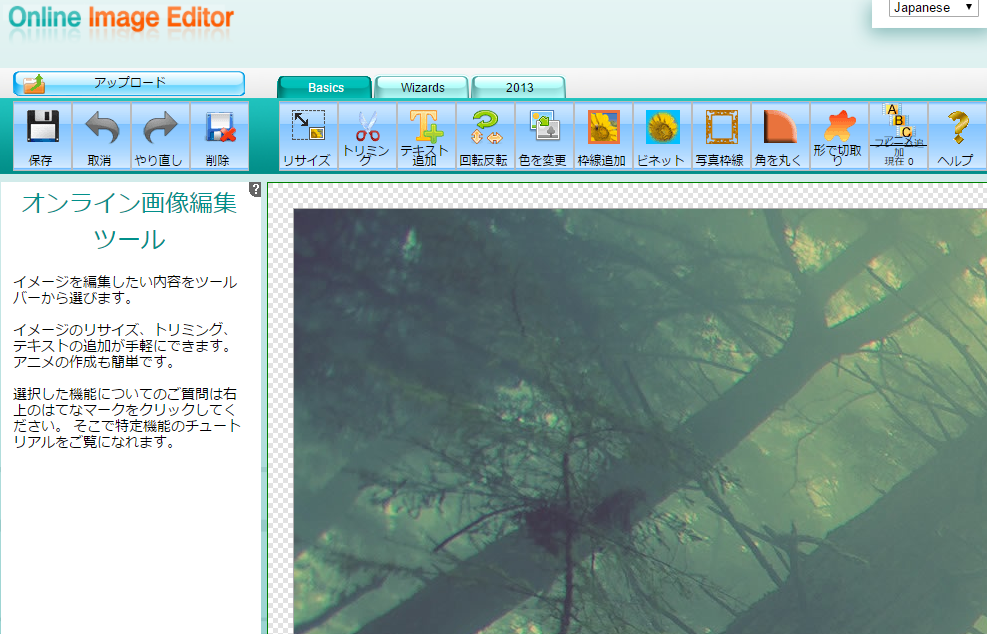
Task: Click the 選択した機能についてのご質問 paragraph
Action: (x=127, y=418)
